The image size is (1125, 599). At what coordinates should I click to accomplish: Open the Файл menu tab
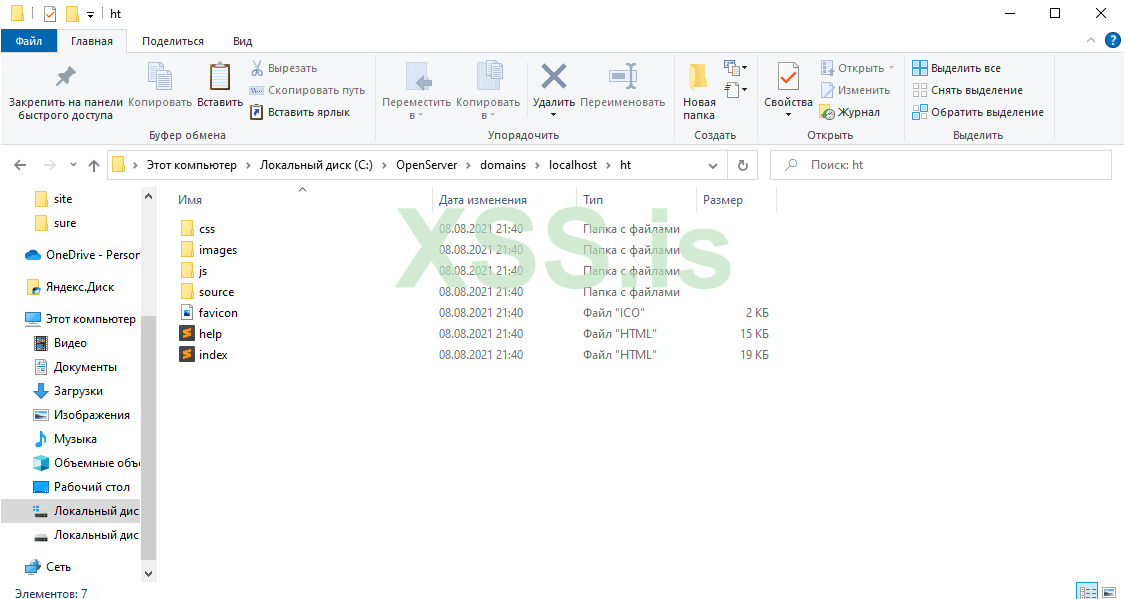pyautogui.click(x=29, y=41)
